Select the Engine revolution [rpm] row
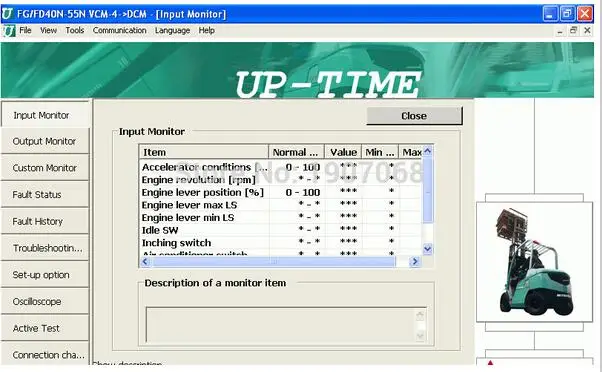Viewport: 602px width, 372px height. (x=281, y=180)
